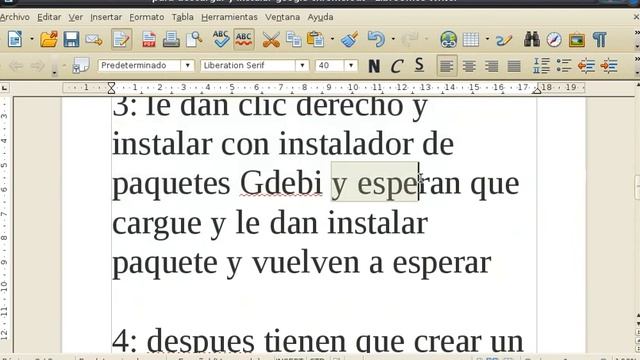
Task: Export directly as PDF icon
Action: pyautogui.click(x=149, y=40)
